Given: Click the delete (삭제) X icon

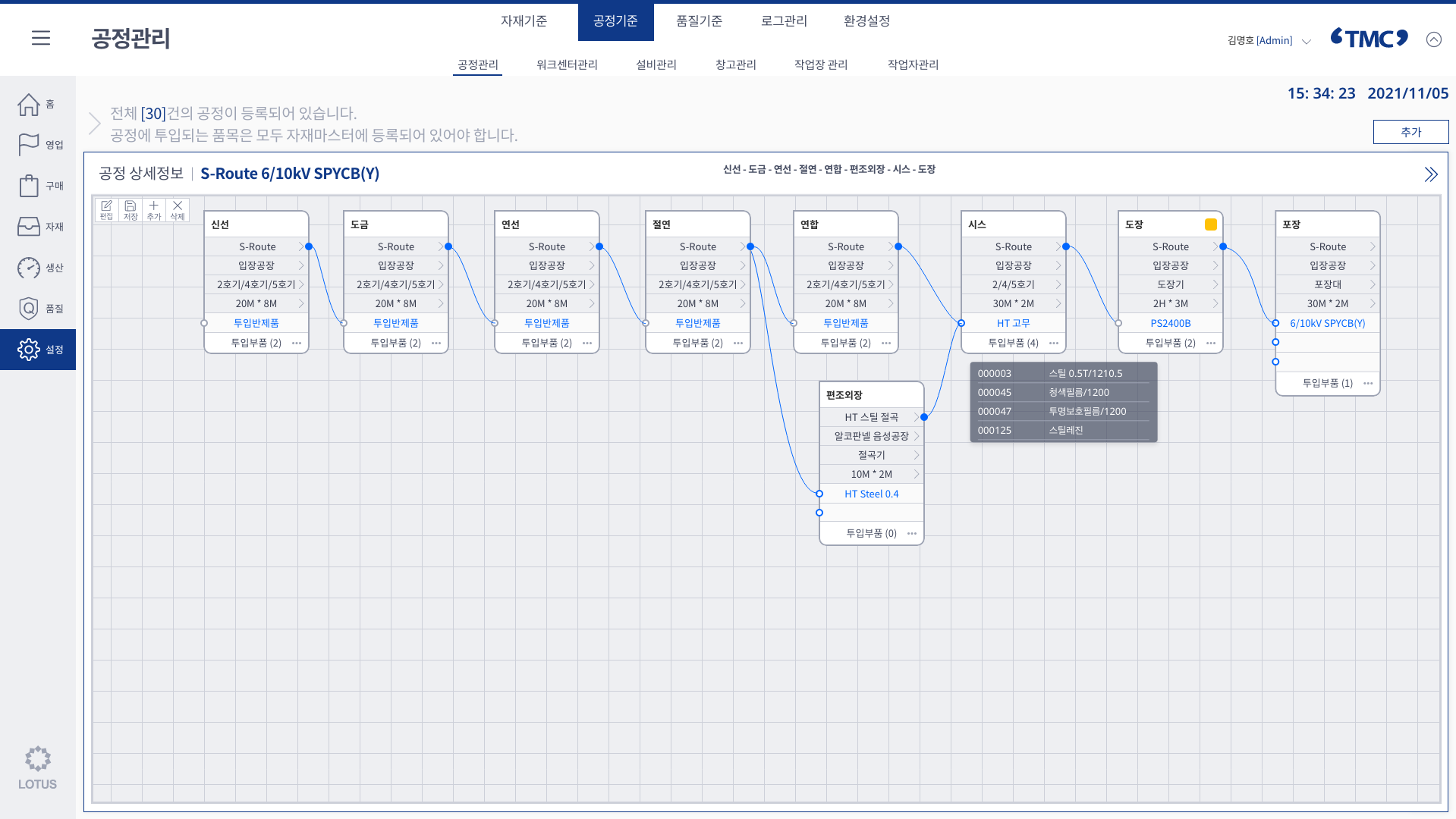Looking at the screenshot, I should [178, 209].
